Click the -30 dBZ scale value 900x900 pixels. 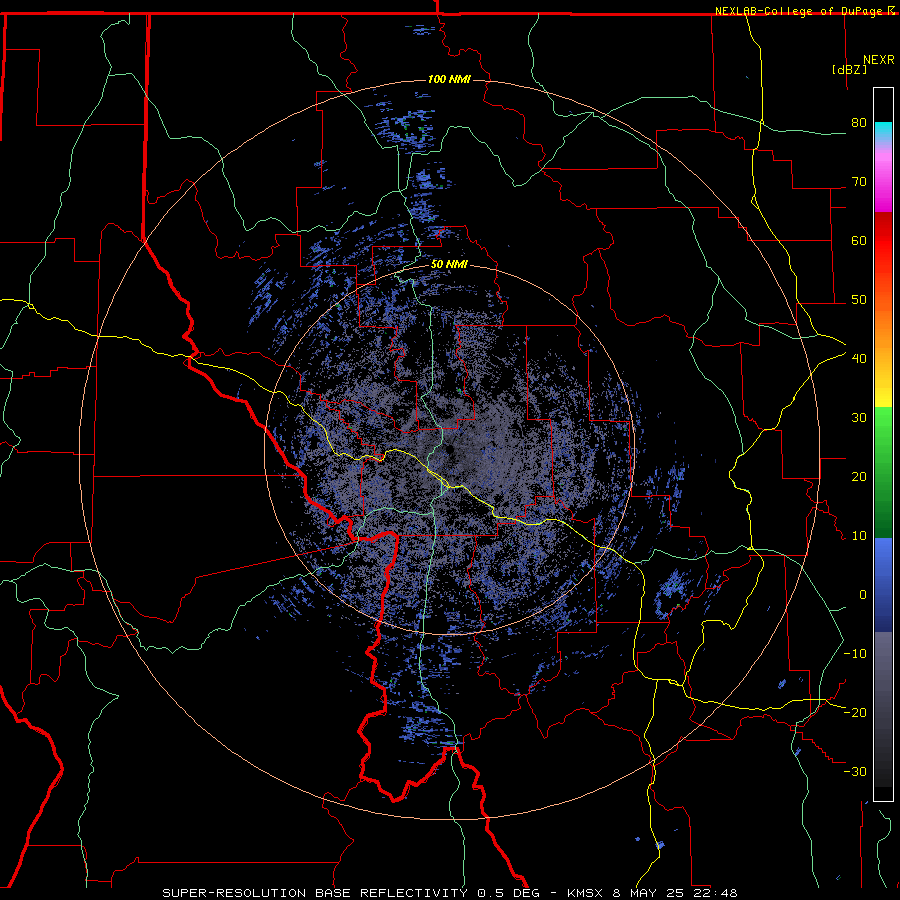(x=855, y=771)
